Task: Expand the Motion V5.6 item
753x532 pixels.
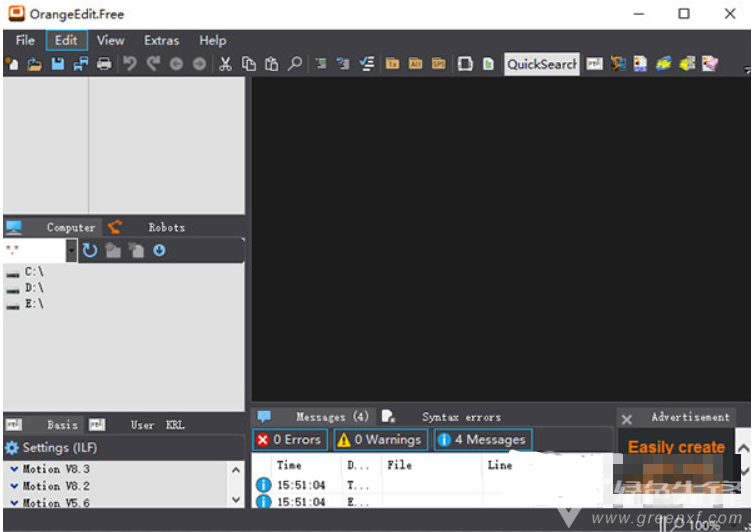Action: click(14, 502)
